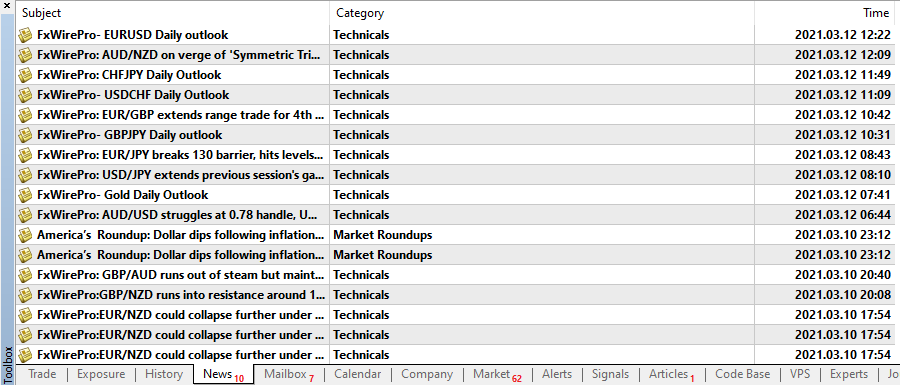Image resolution: width=900 pixels, height=385 pixels.
Task: Click news icon beside AUD/NZD Symmetric Triangle item
Action: pyautogui.click(x=25, y=55)
